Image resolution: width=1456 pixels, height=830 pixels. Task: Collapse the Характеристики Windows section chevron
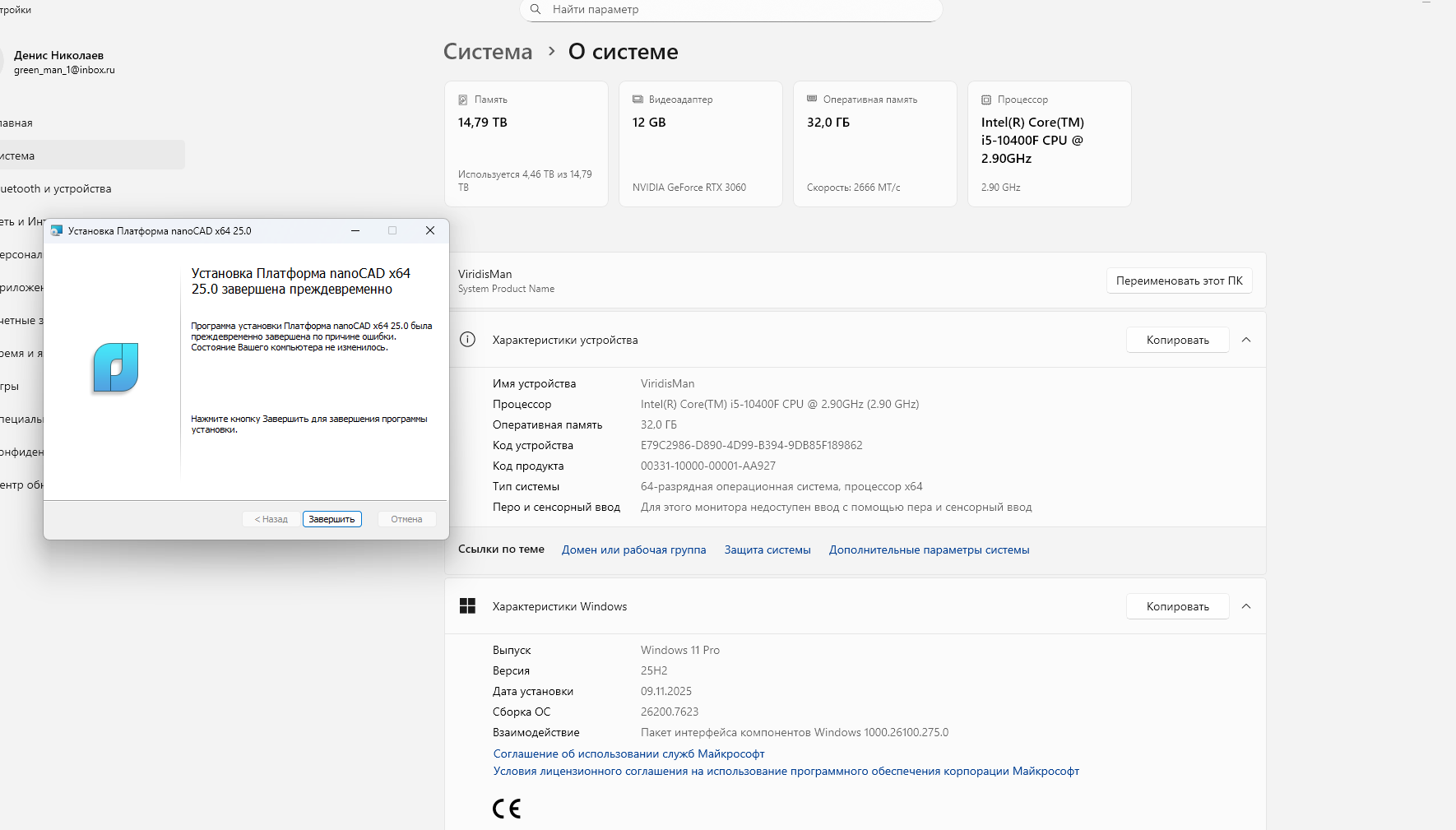pyautogui.click(x=1246, y=606)
